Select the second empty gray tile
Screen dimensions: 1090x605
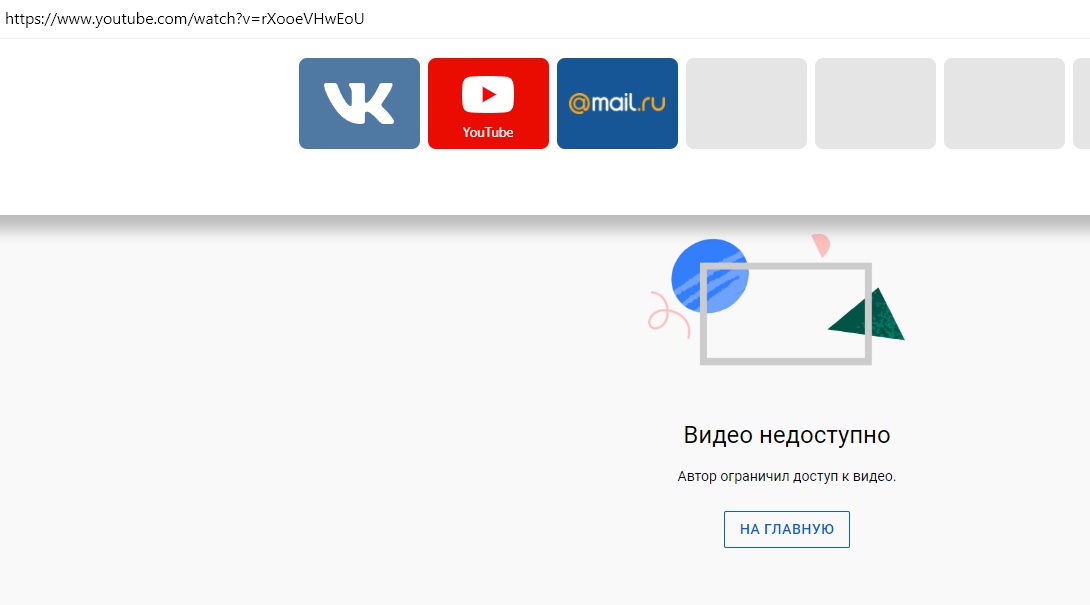coord(875,104)
